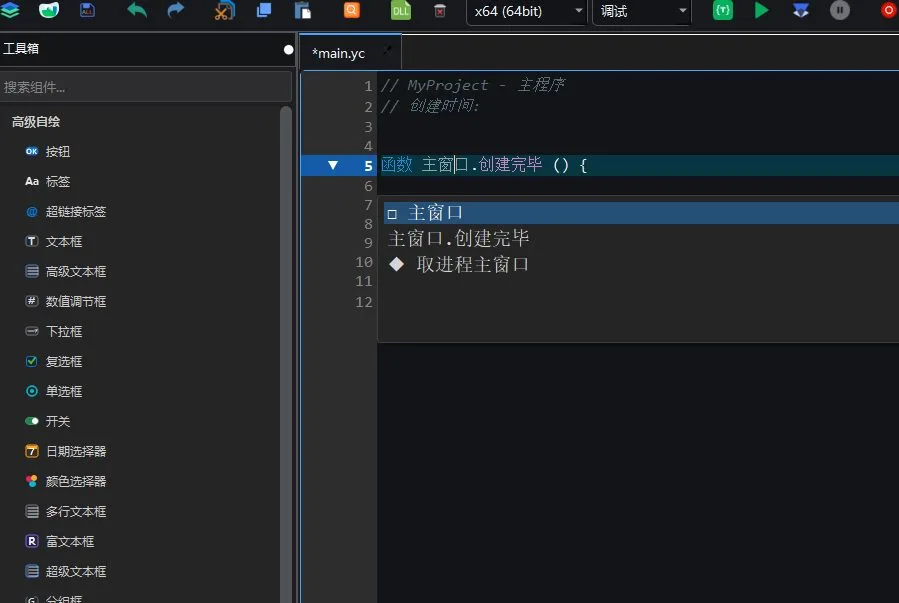Select the 数值调节框 component
Viewport: 899px width, 603px height.
(76, 302)
